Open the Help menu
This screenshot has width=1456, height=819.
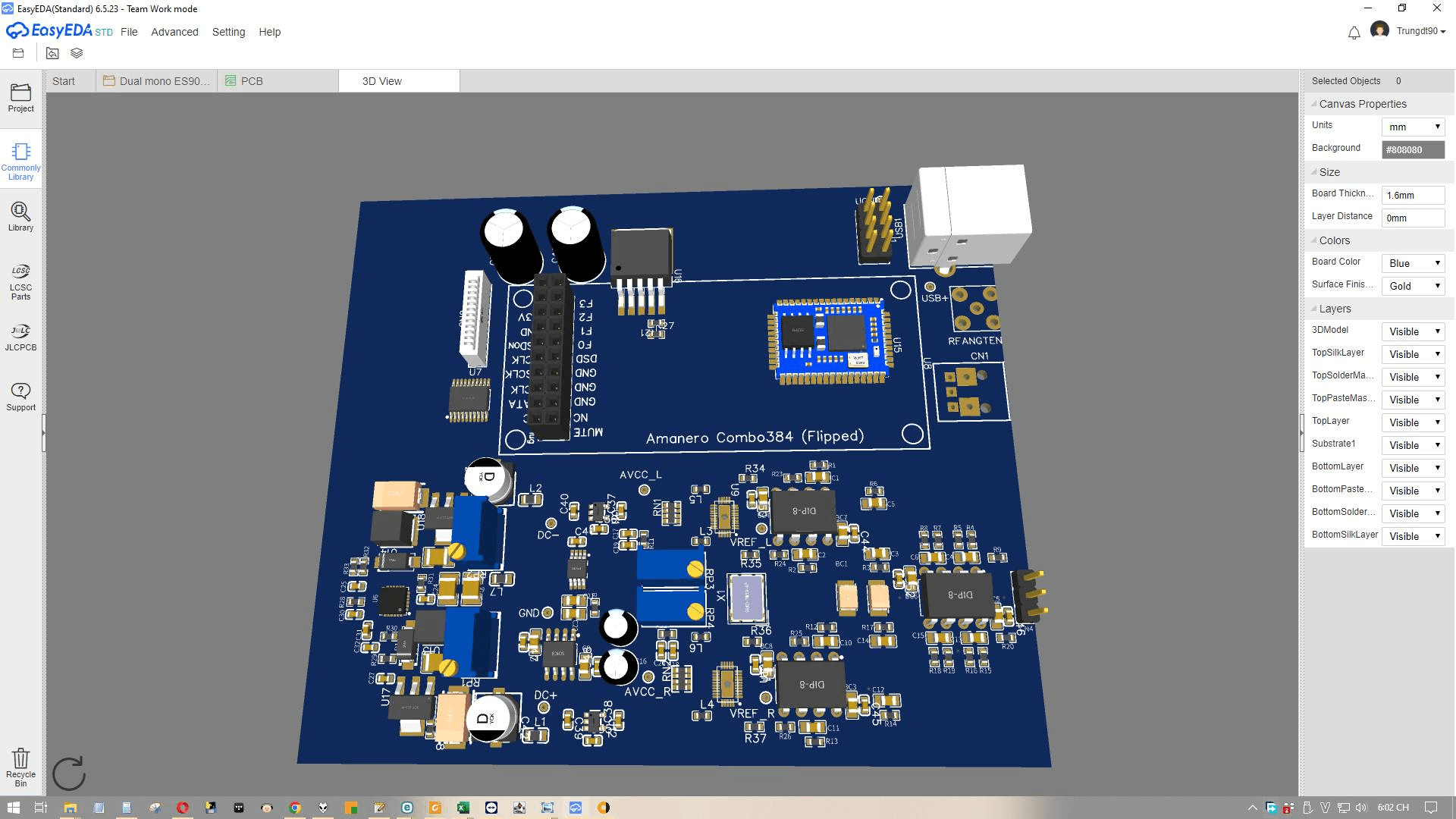[x=269, y=32]
